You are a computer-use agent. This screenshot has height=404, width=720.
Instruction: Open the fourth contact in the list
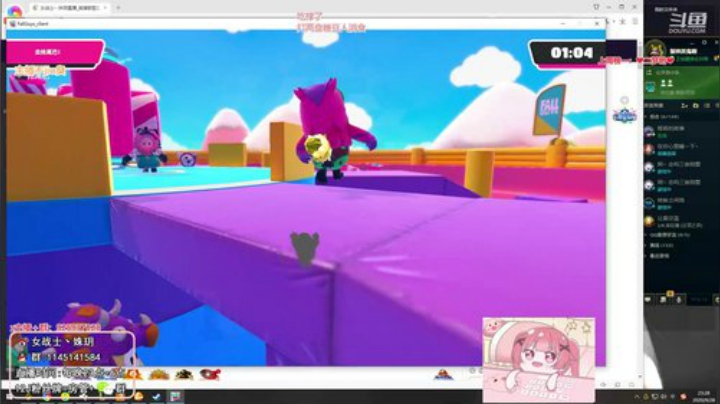(680, 185)
